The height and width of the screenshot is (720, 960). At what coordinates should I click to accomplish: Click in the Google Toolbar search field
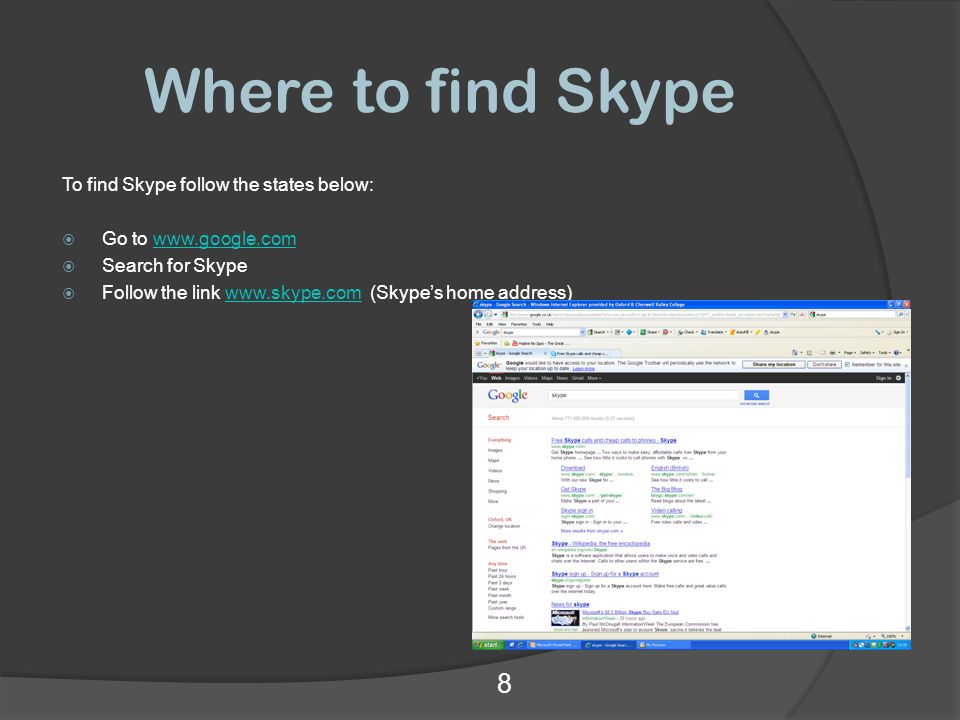pos(541,332)
